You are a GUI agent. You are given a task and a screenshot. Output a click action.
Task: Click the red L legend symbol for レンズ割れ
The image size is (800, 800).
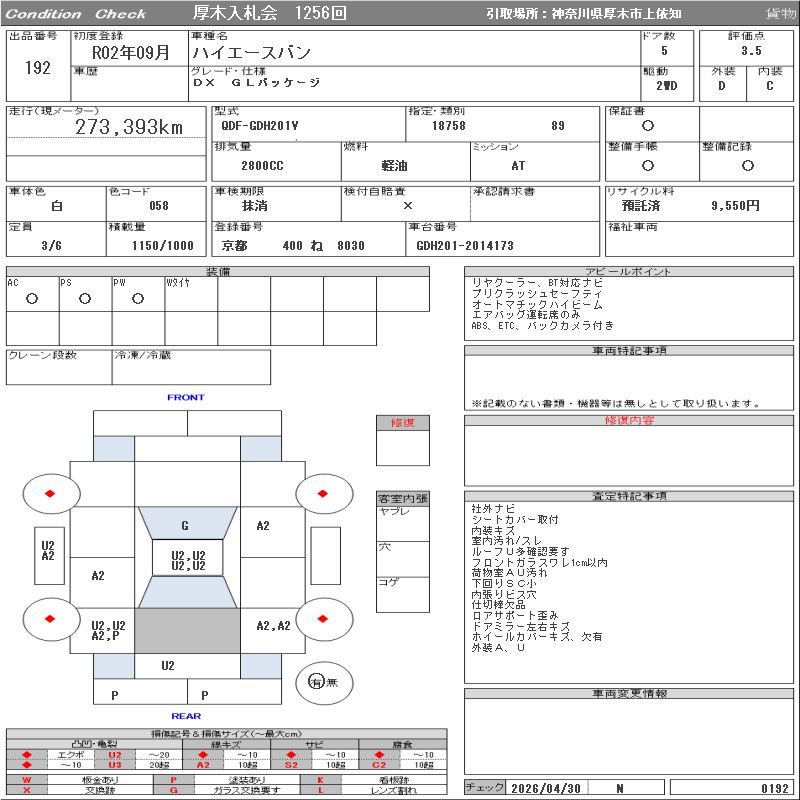pos(320,790)
